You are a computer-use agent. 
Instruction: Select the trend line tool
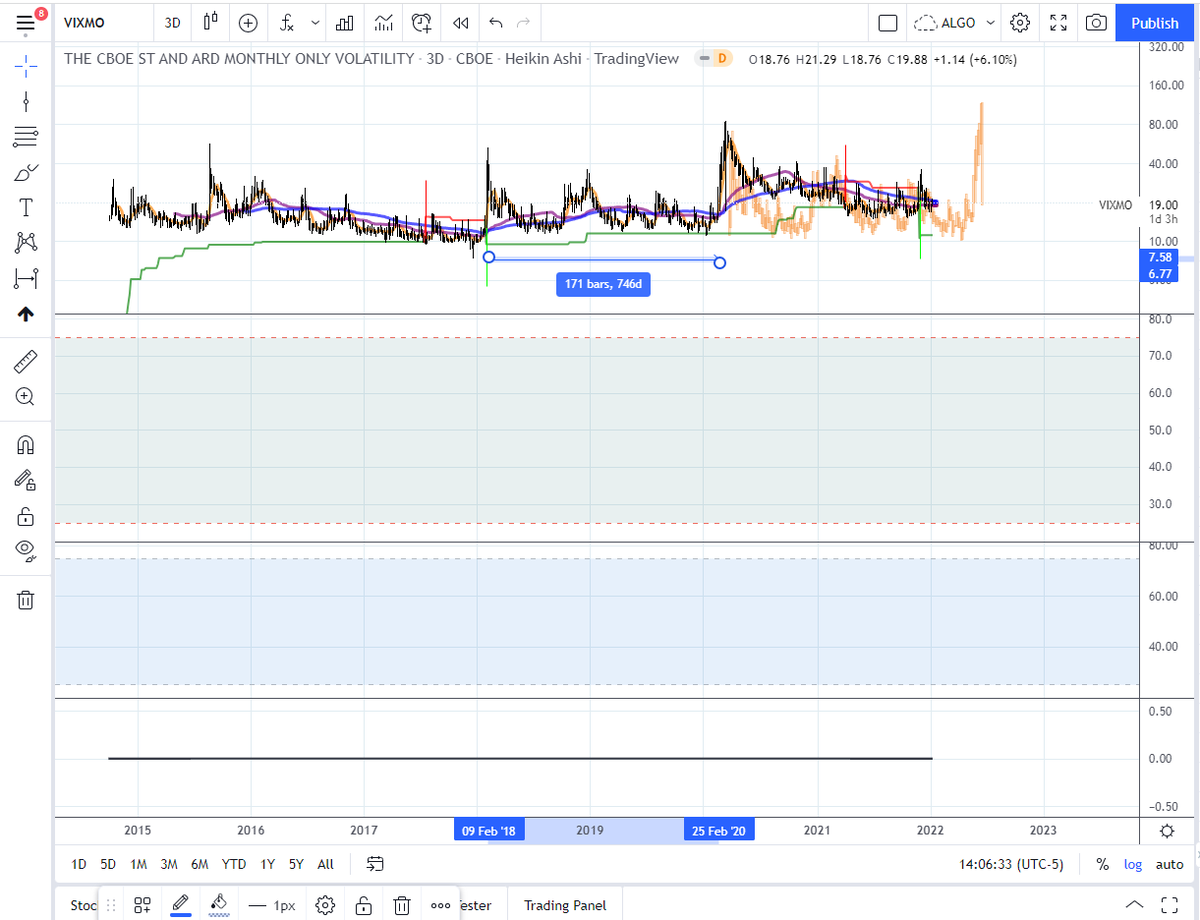[26, 101]
